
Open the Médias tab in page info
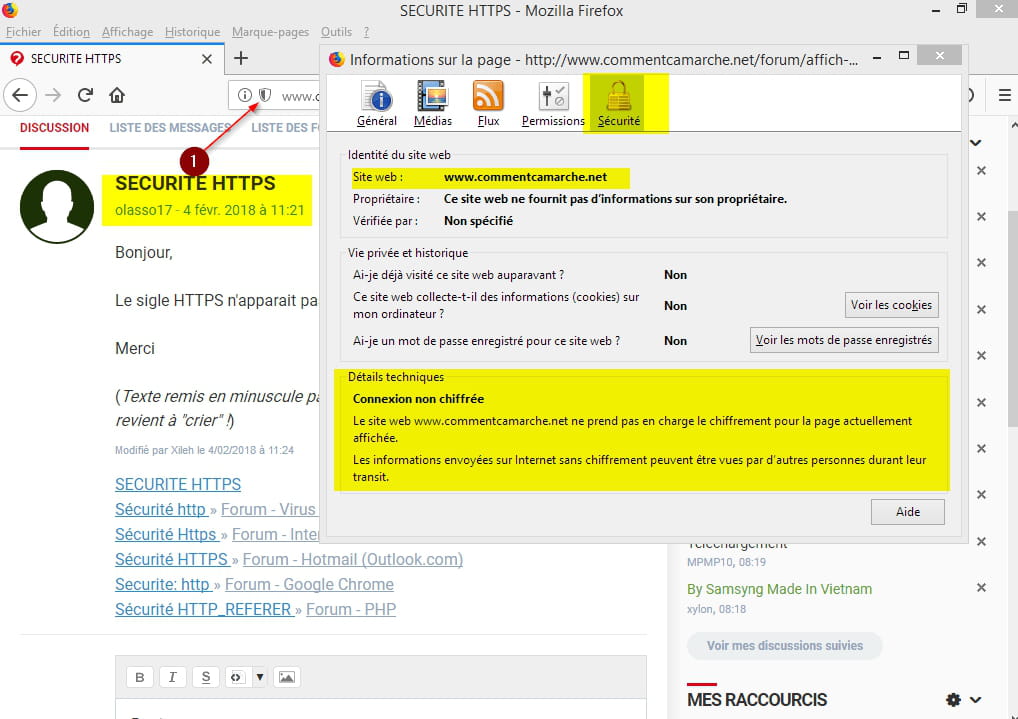(432, 104)
